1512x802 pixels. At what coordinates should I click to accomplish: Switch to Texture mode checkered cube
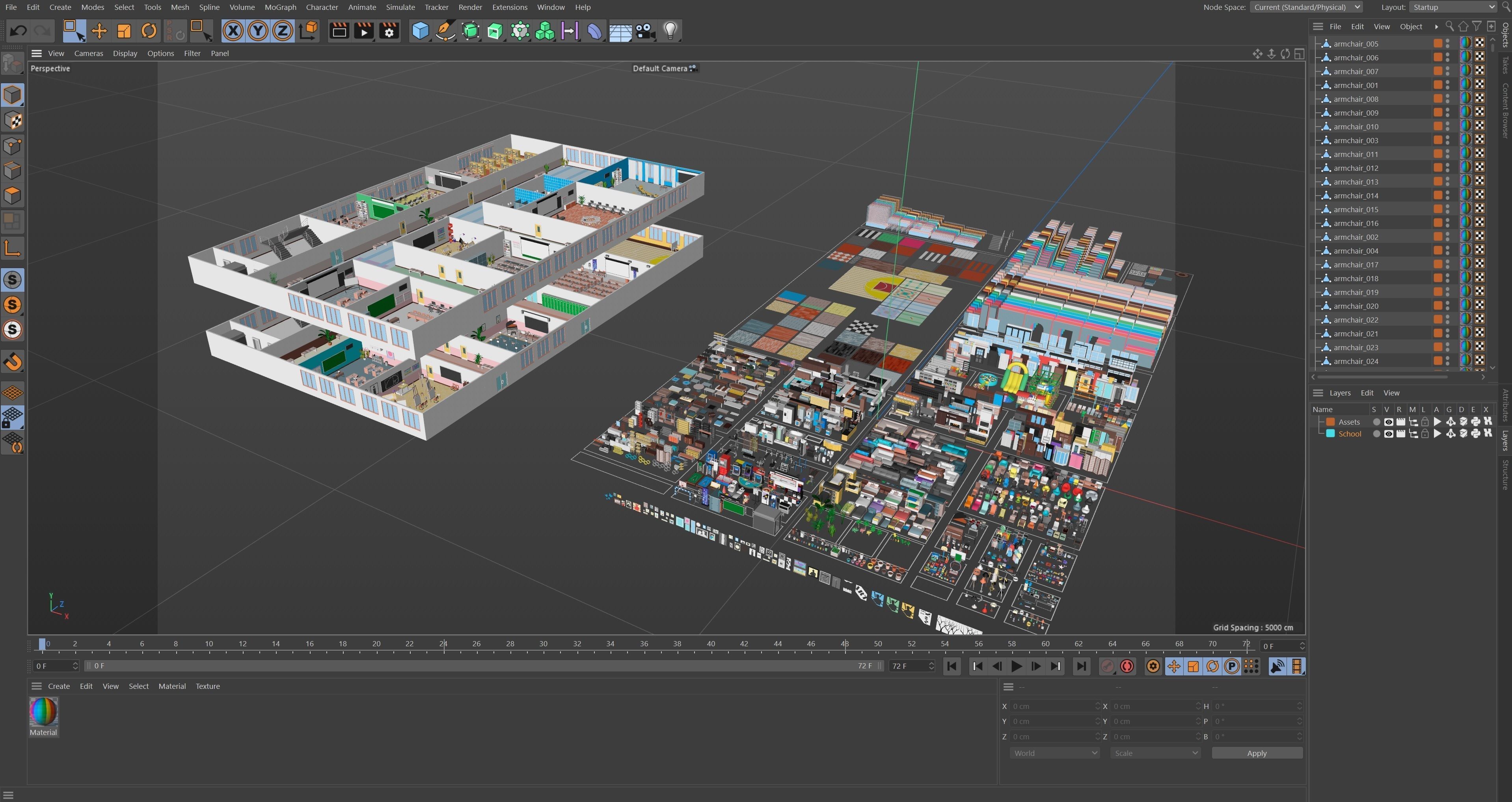pos(12,120)
